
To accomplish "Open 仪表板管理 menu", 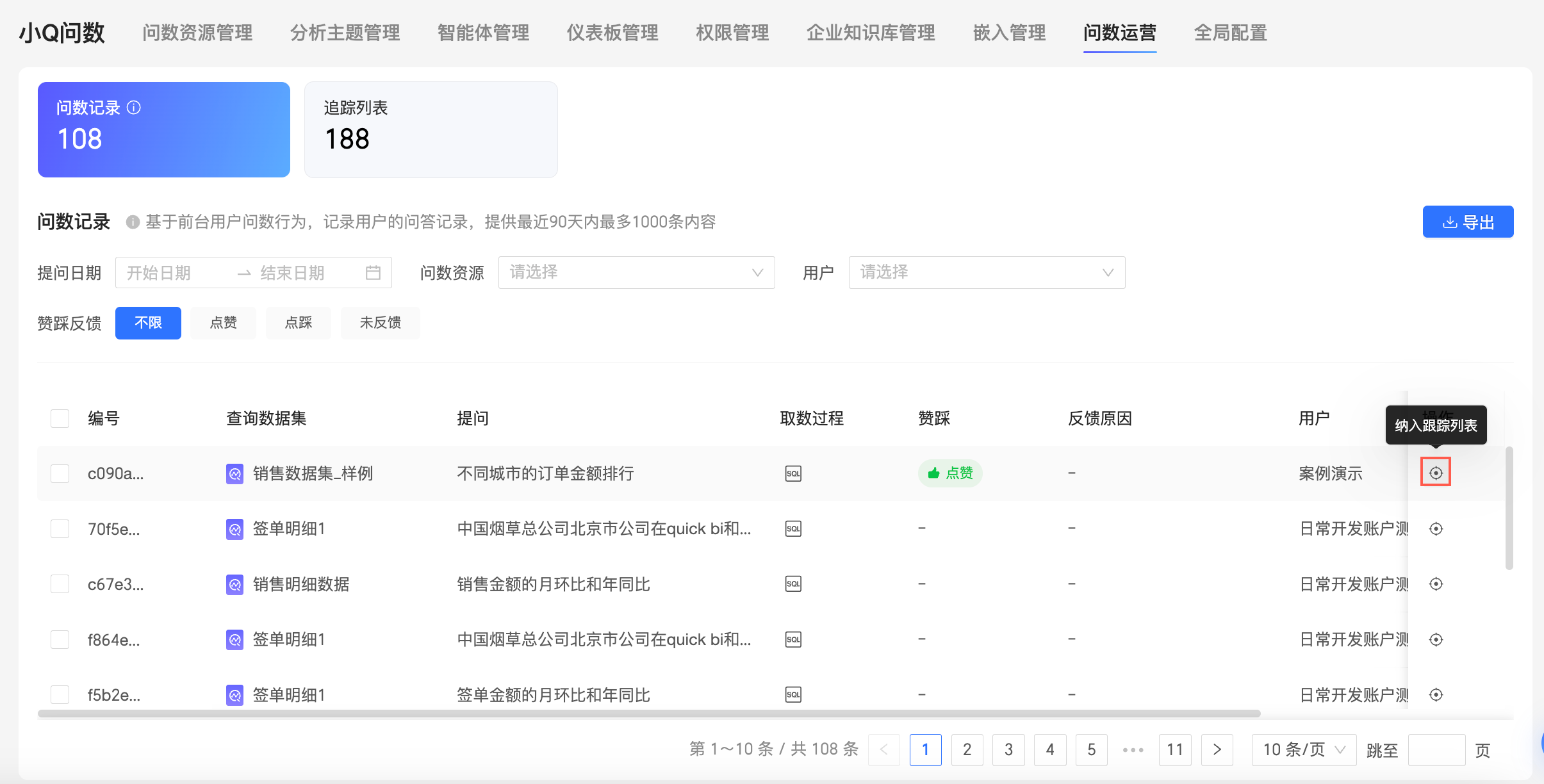I will [x=612, y=33].
